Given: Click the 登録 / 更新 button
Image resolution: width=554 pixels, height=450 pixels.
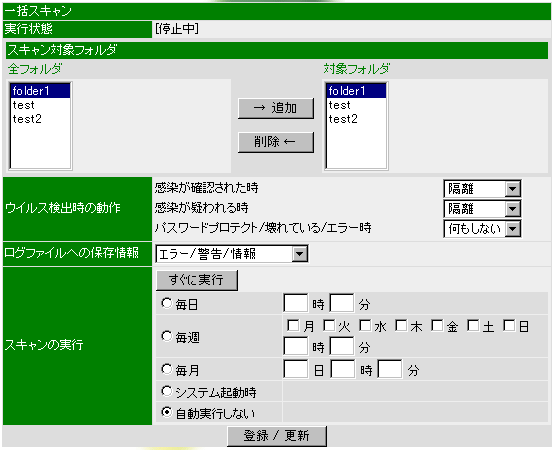Looking at the screenshot, I should [277, 436].
